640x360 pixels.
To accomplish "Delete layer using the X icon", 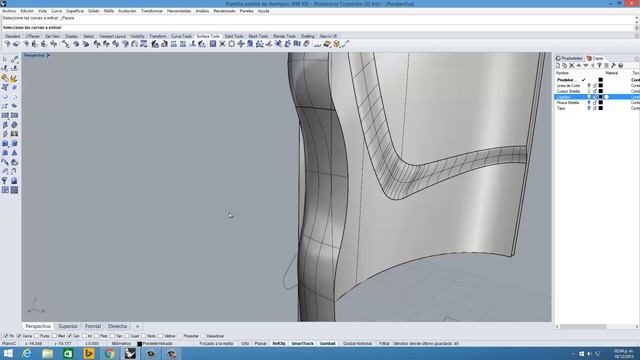I will click(x=572, y=65).
